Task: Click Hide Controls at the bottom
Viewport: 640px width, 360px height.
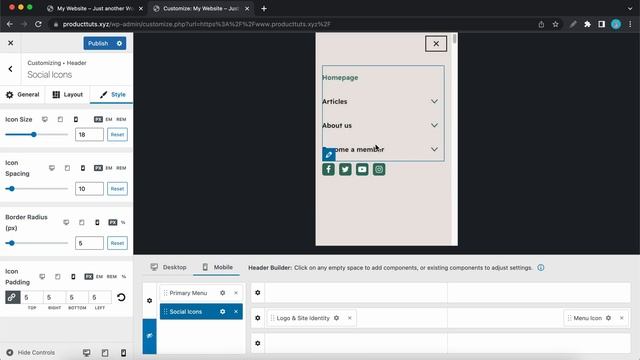Action: (x=31, y=353)
